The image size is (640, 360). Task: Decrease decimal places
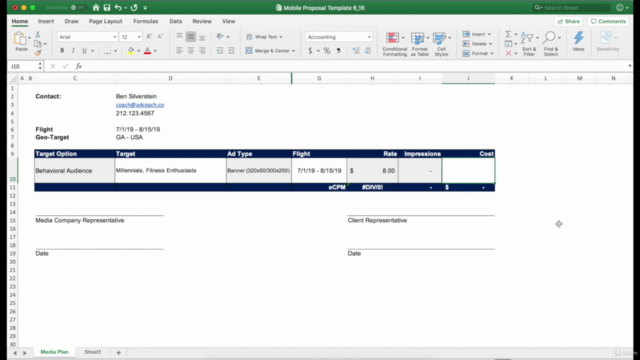[368, 51]
